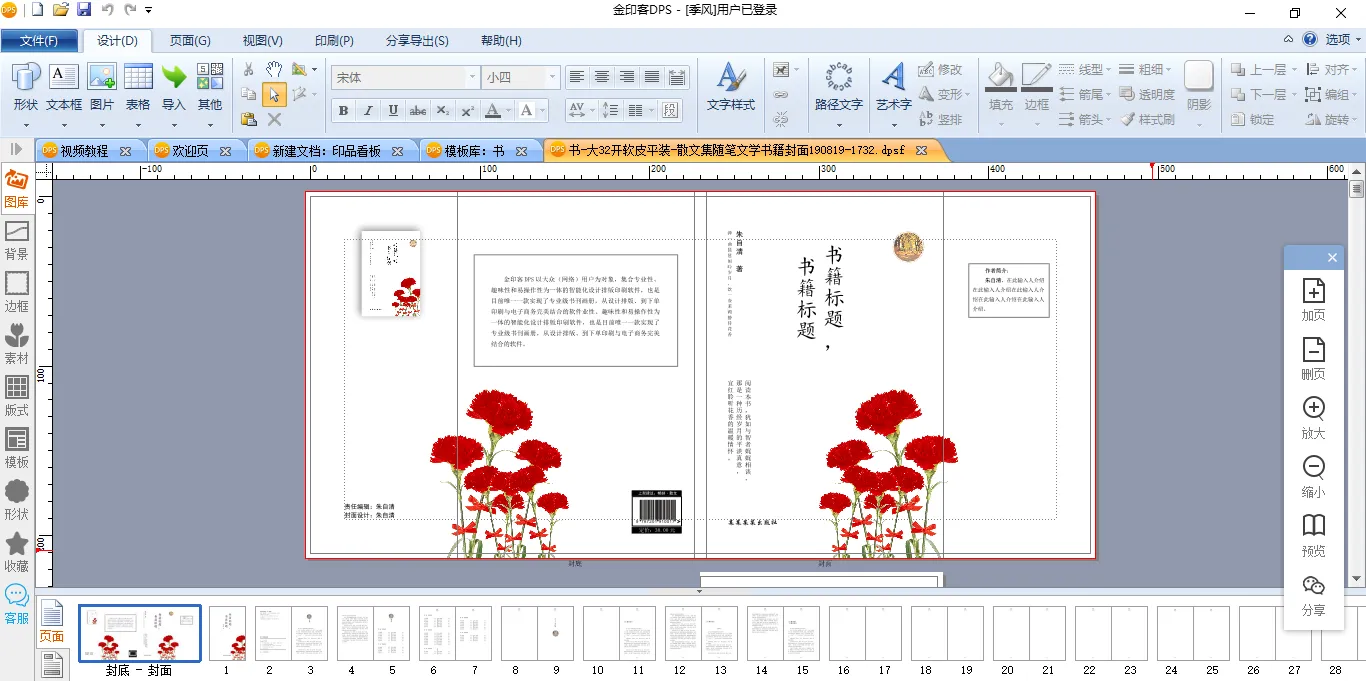Click 加页 to add a page
Screen dimensions: 1366x681
coord(1313,300)
